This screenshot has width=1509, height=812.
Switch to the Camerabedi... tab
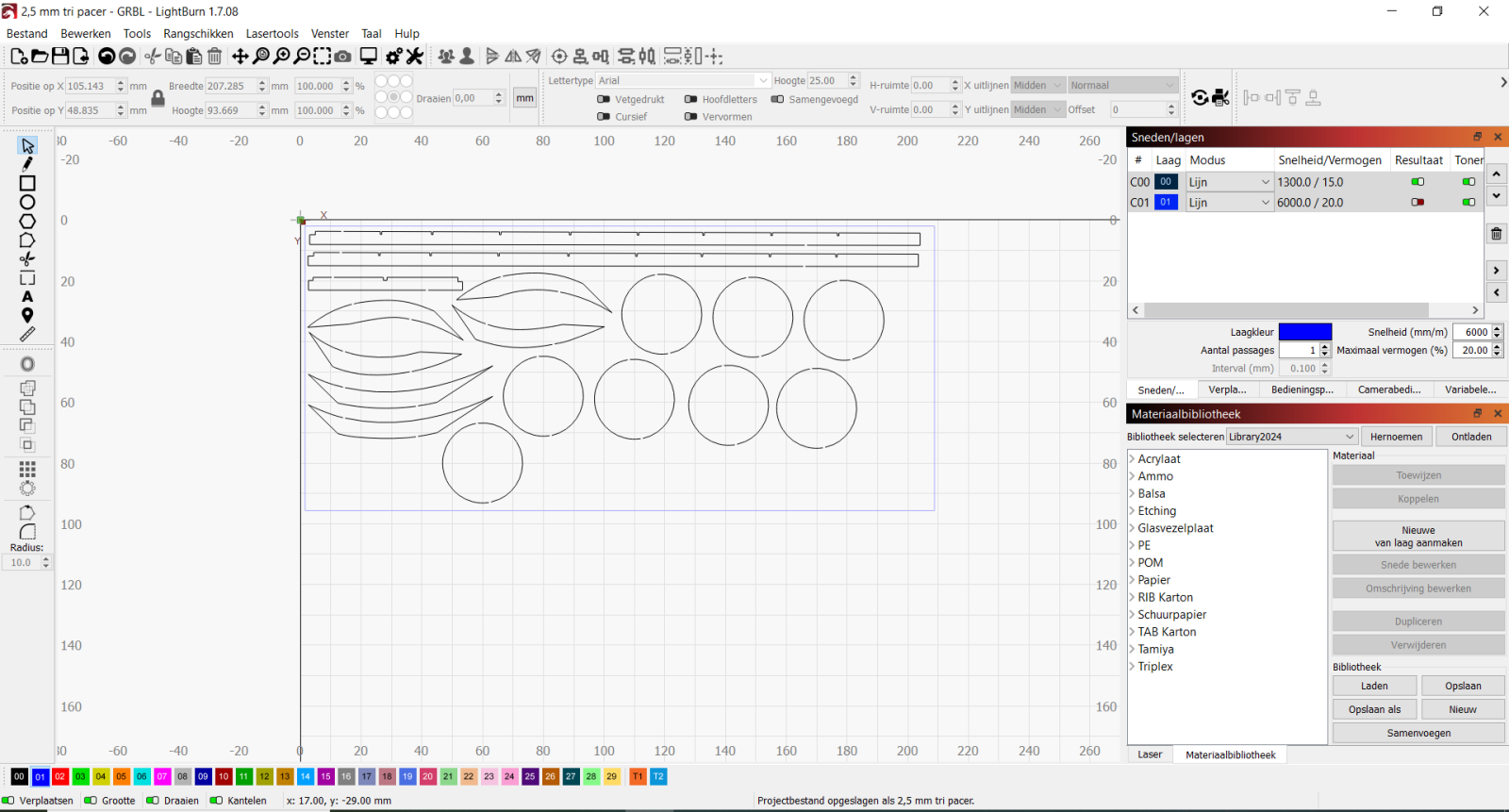1389,389
